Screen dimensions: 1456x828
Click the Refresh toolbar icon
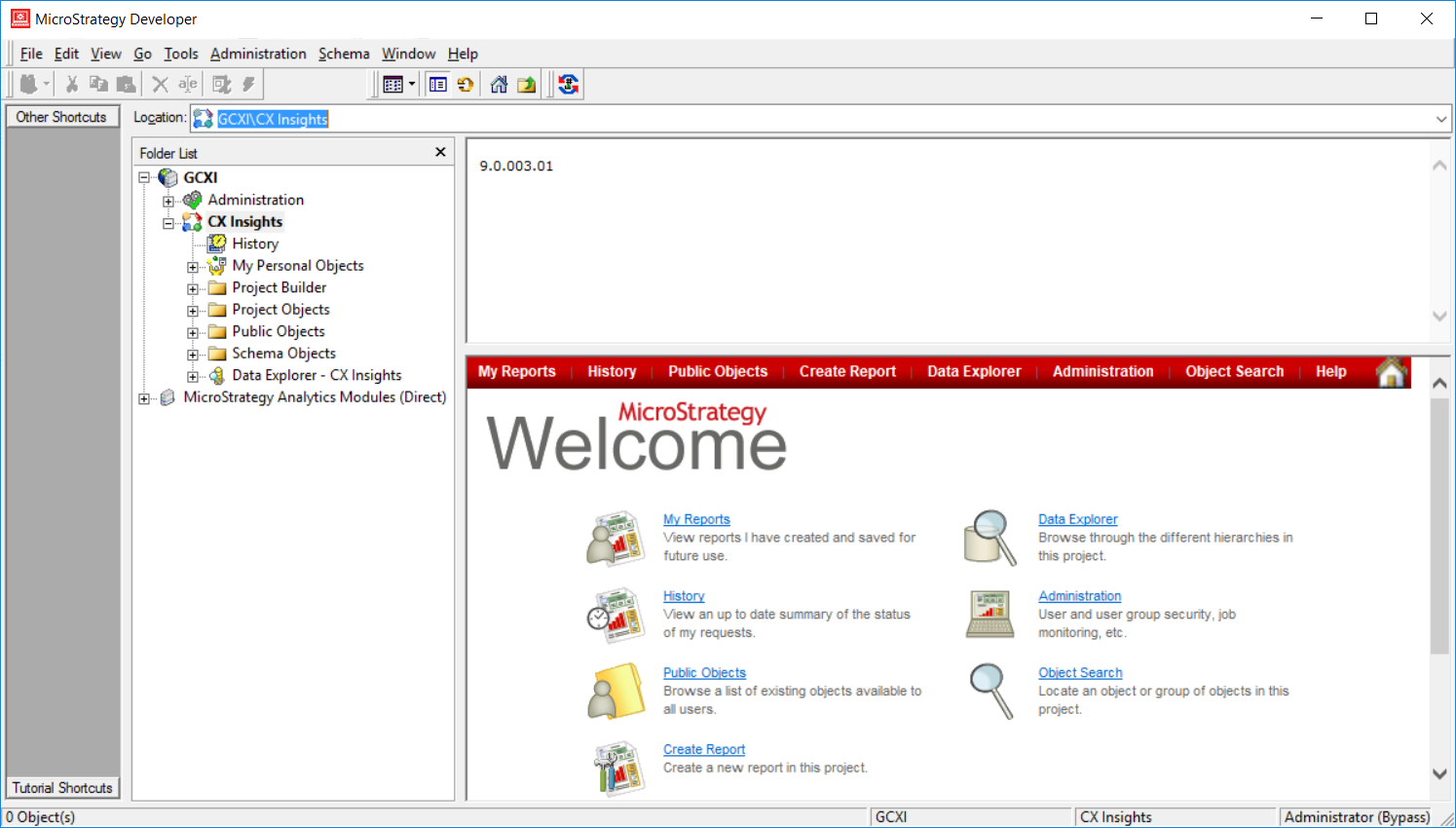(x=466, y=85)
